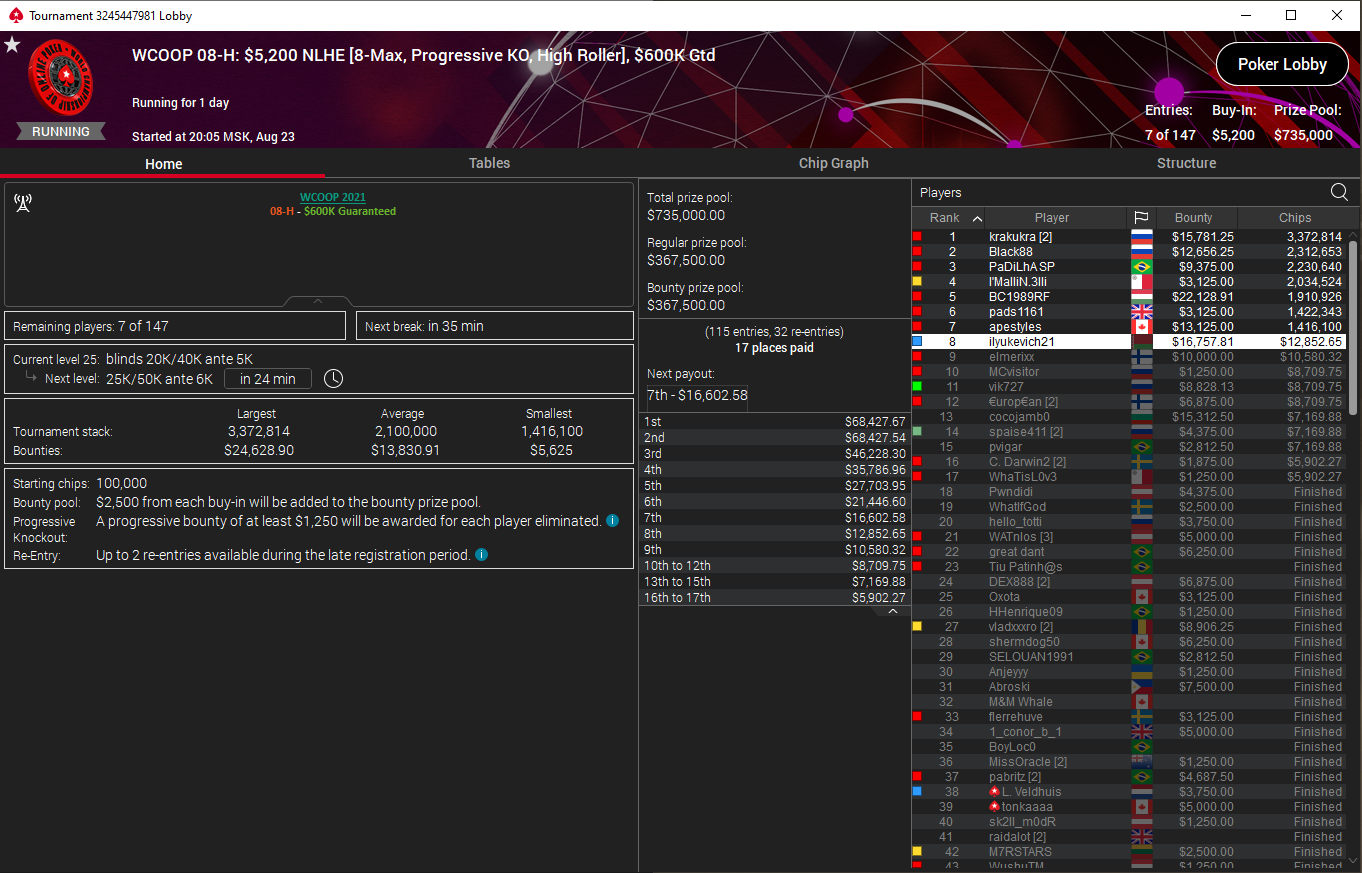
Task: Click green color tag for vik727
Action: click(x=917, y=387)
